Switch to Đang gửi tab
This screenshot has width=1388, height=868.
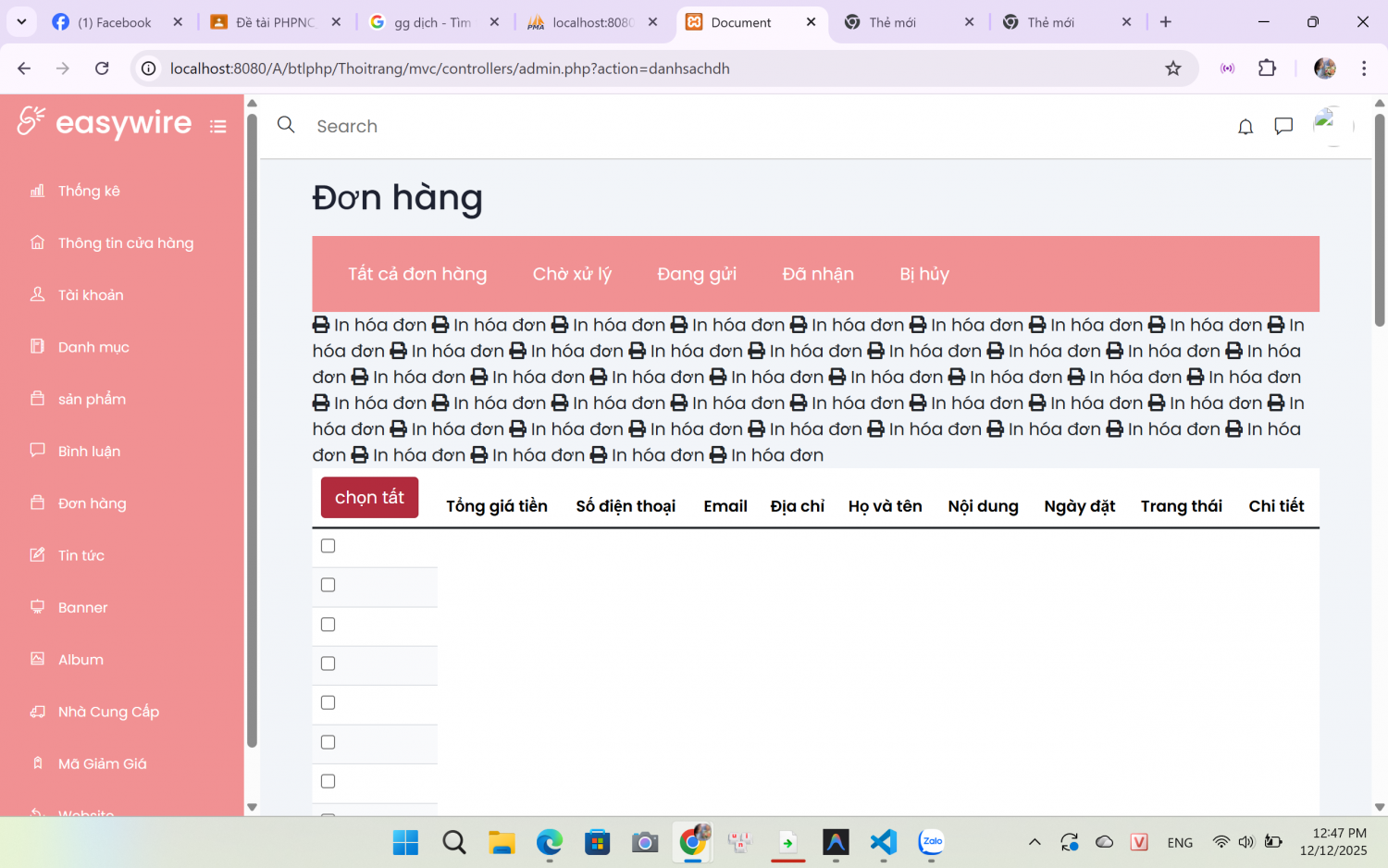point(697,274)
